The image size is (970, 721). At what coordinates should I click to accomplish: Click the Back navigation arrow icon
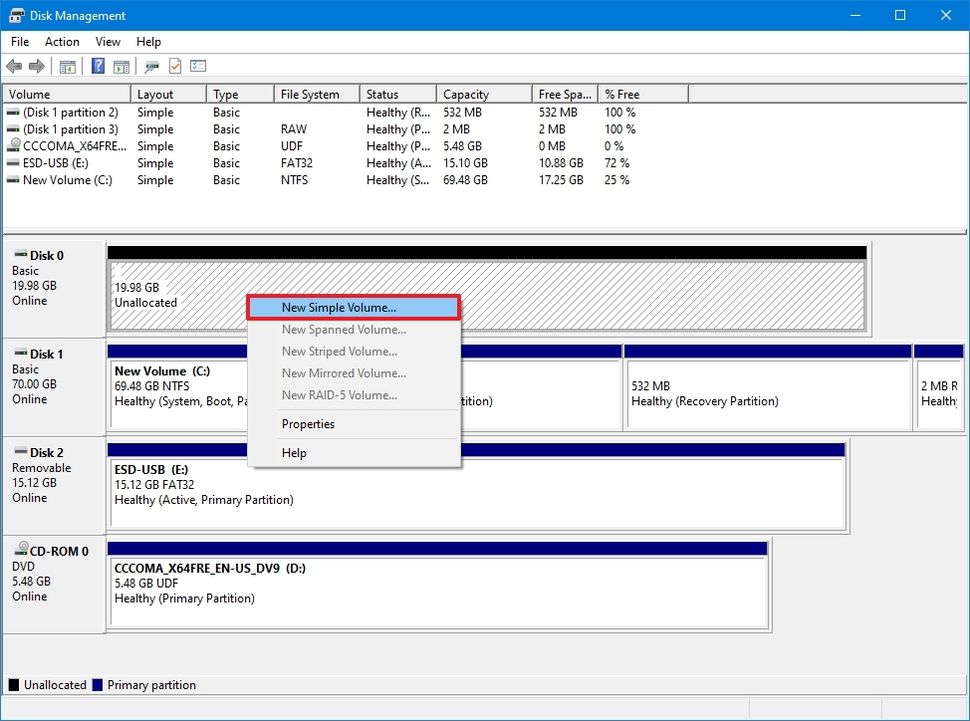[14, 66]
